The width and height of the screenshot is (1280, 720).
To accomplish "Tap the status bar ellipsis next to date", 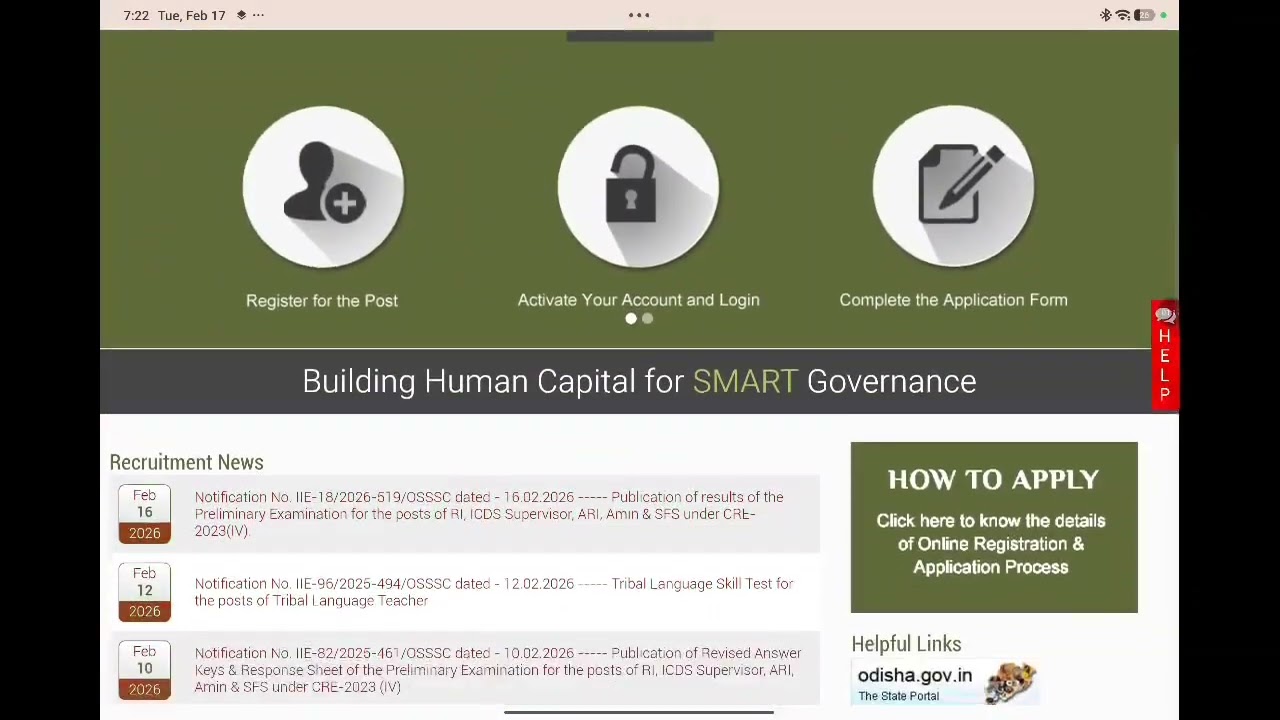I will 258,15.
